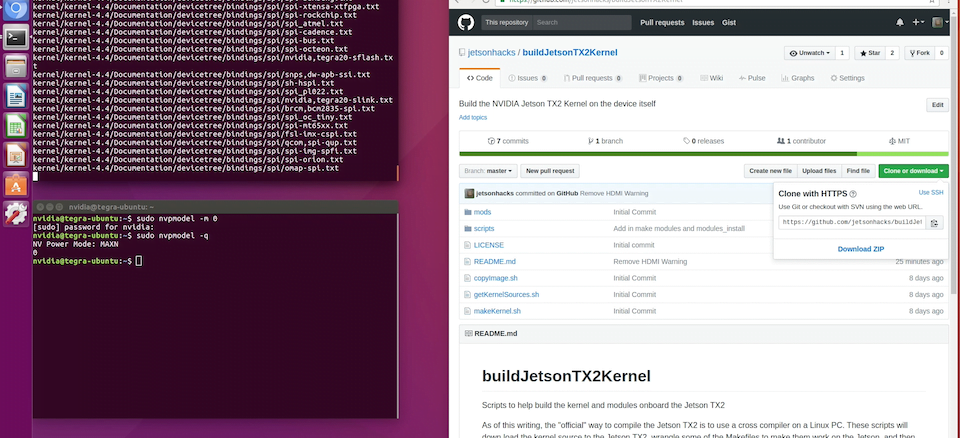Launch LibreOffice Impress from the dock

[x=16, y=156]
